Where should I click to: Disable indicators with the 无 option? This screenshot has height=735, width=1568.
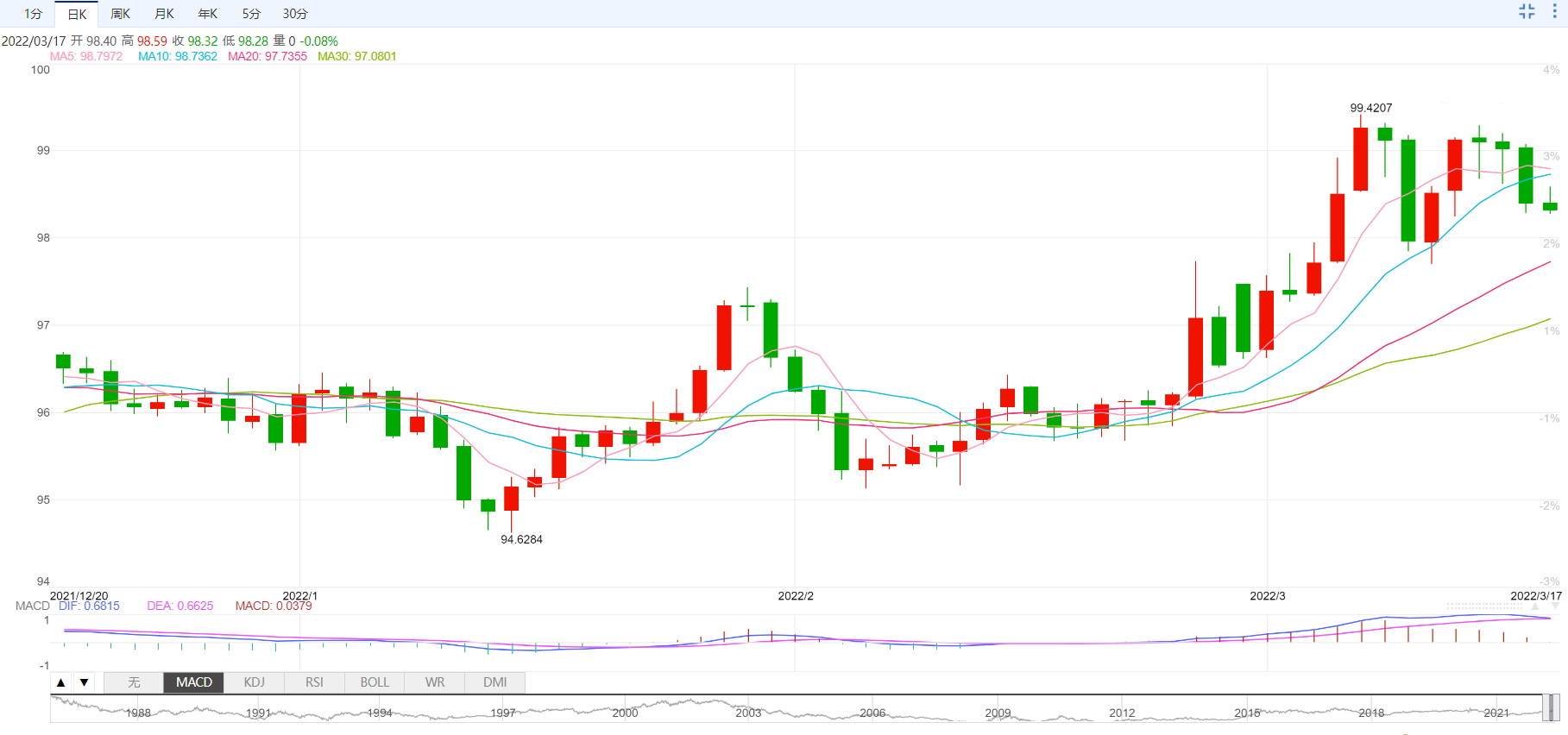pos(134,682)
